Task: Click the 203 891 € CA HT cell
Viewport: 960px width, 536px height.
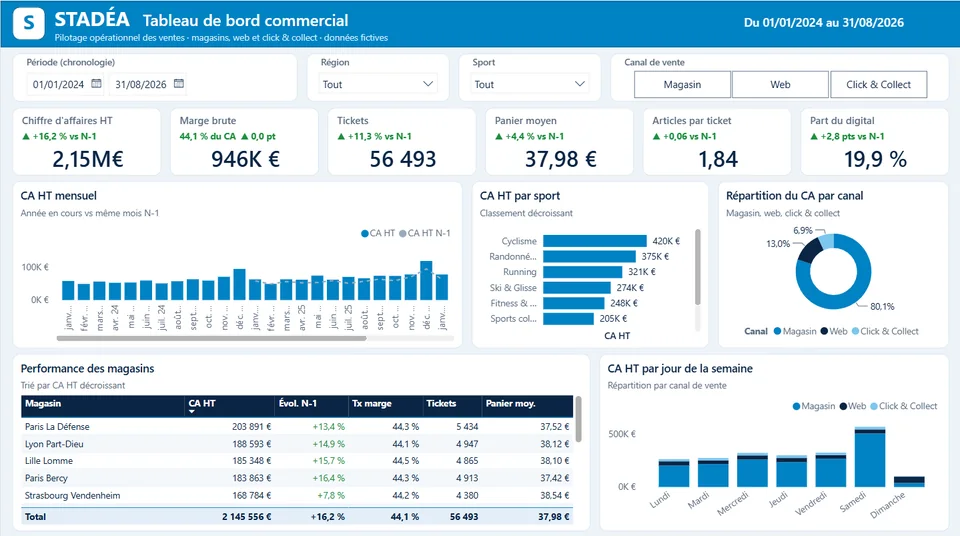Action: 251,426
